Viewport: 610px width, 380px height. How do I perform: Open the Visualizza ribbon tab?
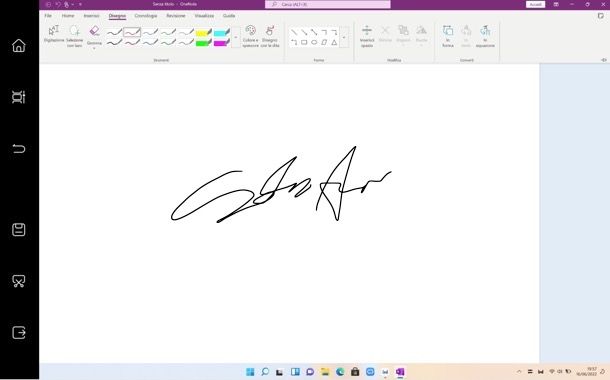tap(204, 16)
